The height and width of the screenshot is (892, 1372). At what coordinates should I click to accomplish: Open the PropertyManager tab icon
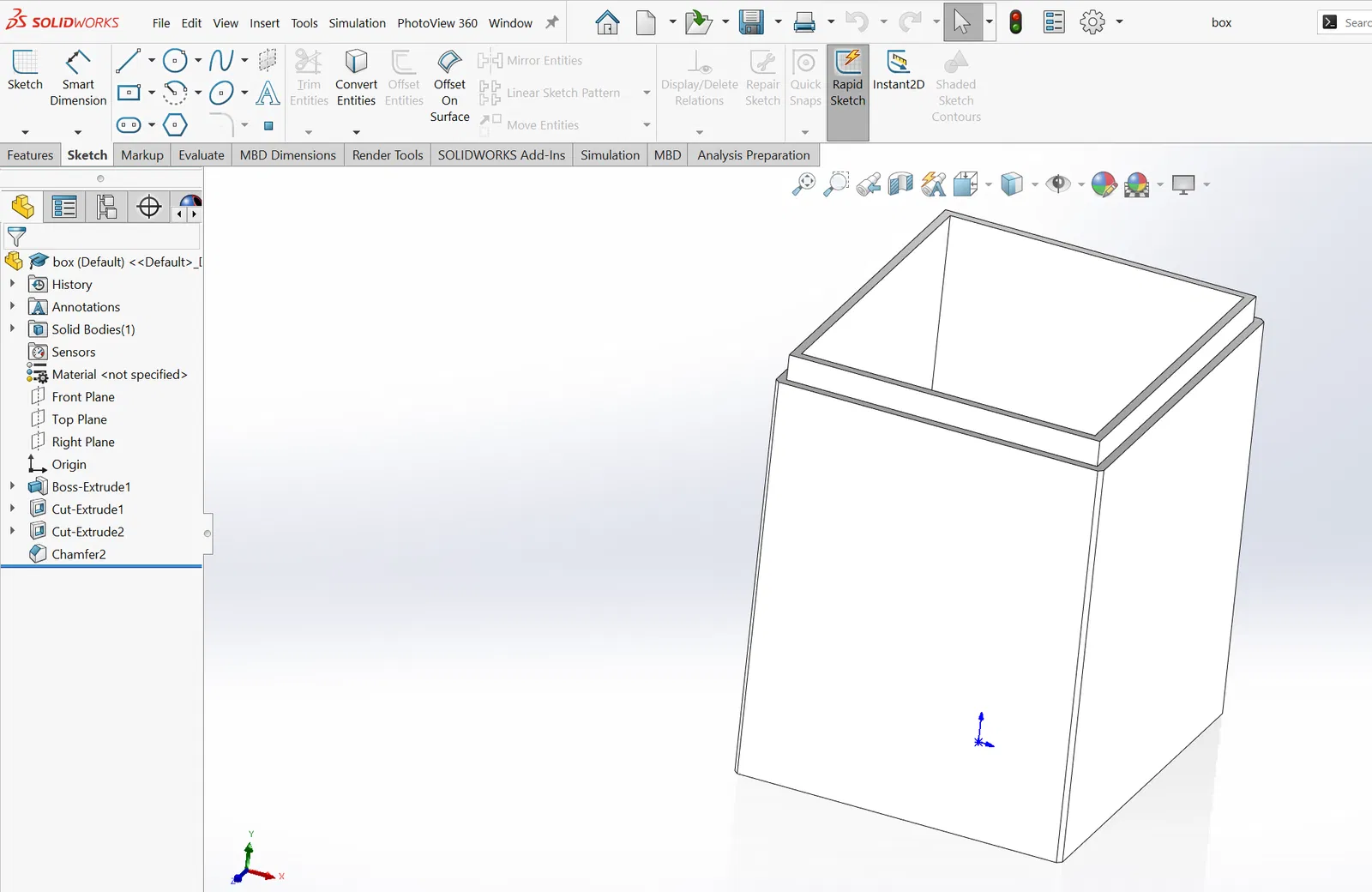(x=64, y=207)
